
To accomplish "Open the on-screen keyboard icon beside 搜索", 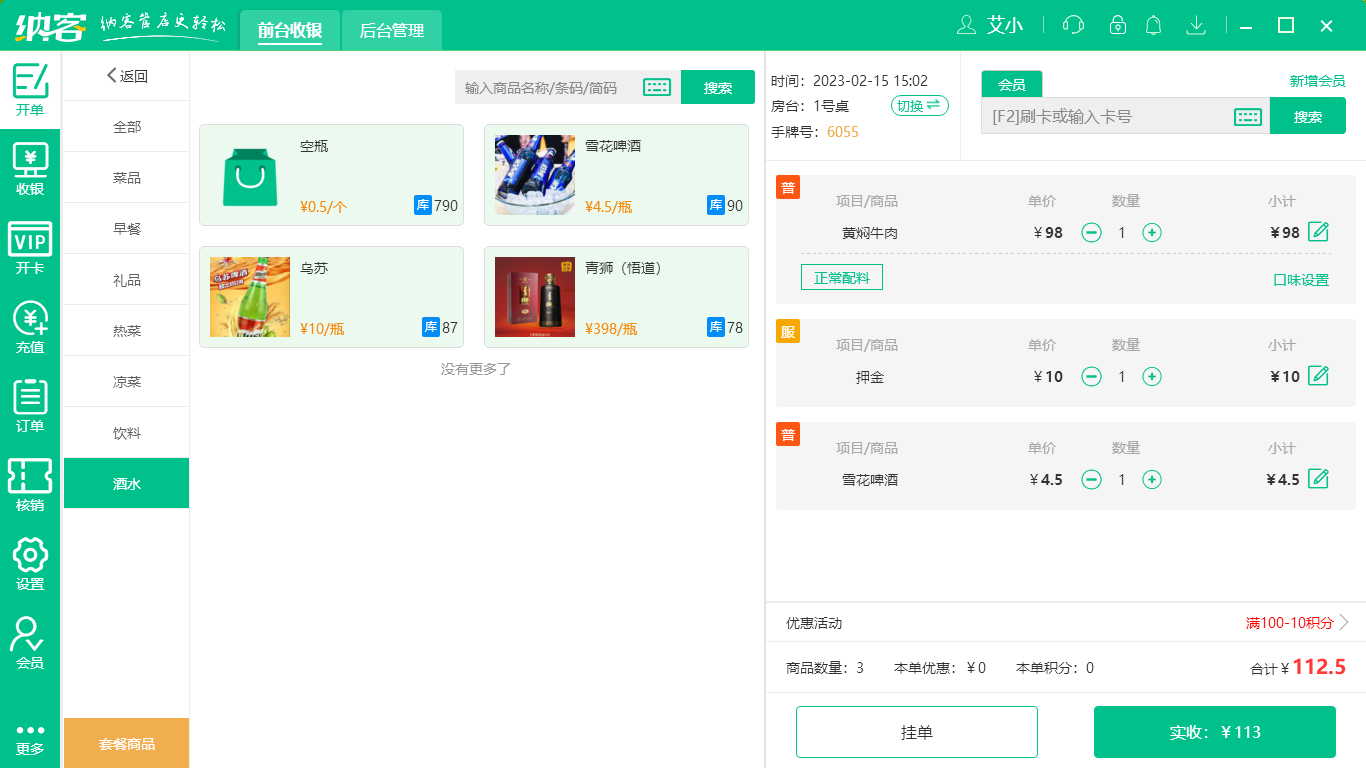I will click(x=656, y=87).
